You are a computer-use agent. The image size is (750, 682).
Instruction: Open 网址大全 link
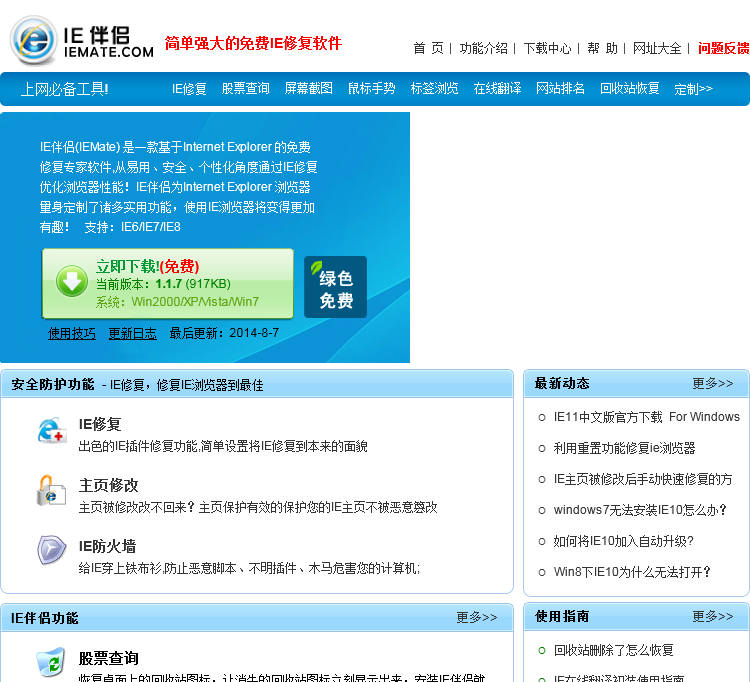(657, 48)
